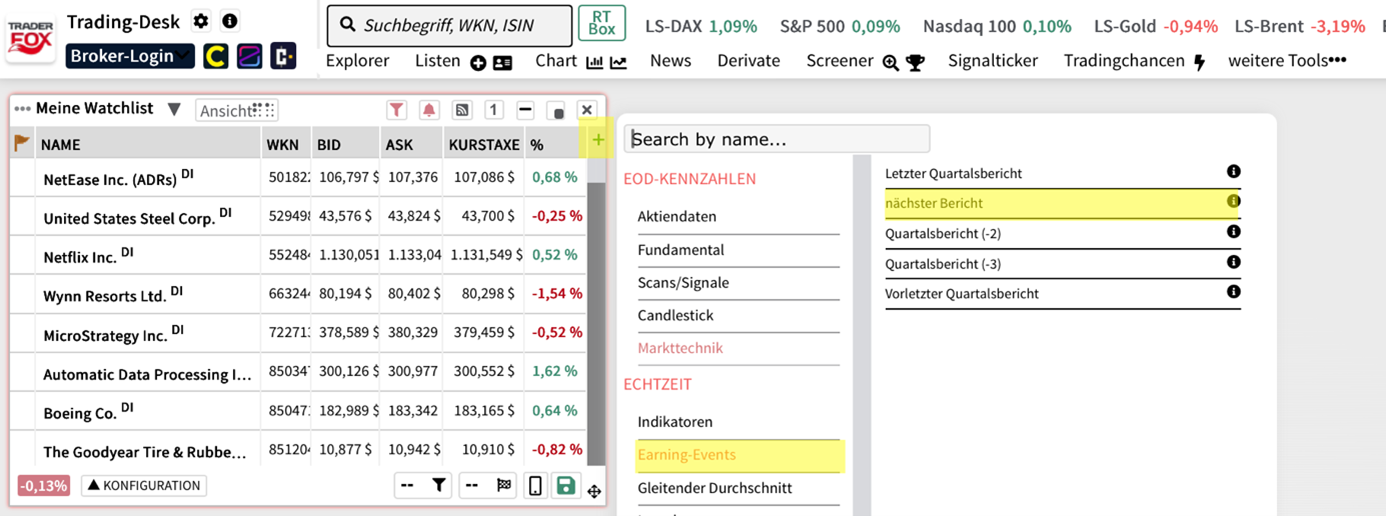The height and width of the screenshot is (516, 1386).
Task: Open Trading-Desk settings gear
Action: pyautogui.click(x=201, y=21)
